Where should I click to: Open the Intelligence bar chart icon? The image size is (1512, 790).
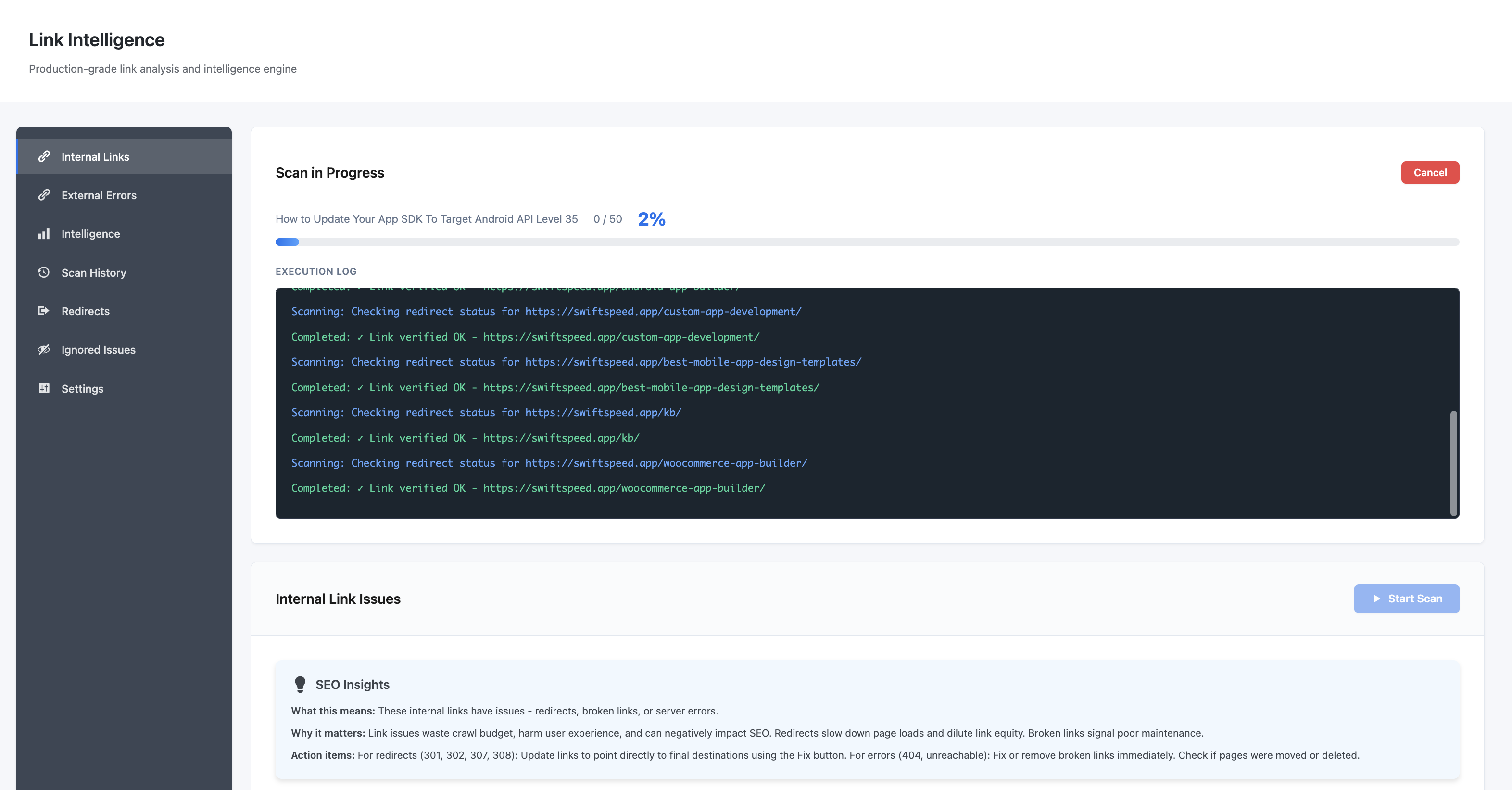click(x=44, y=233)
